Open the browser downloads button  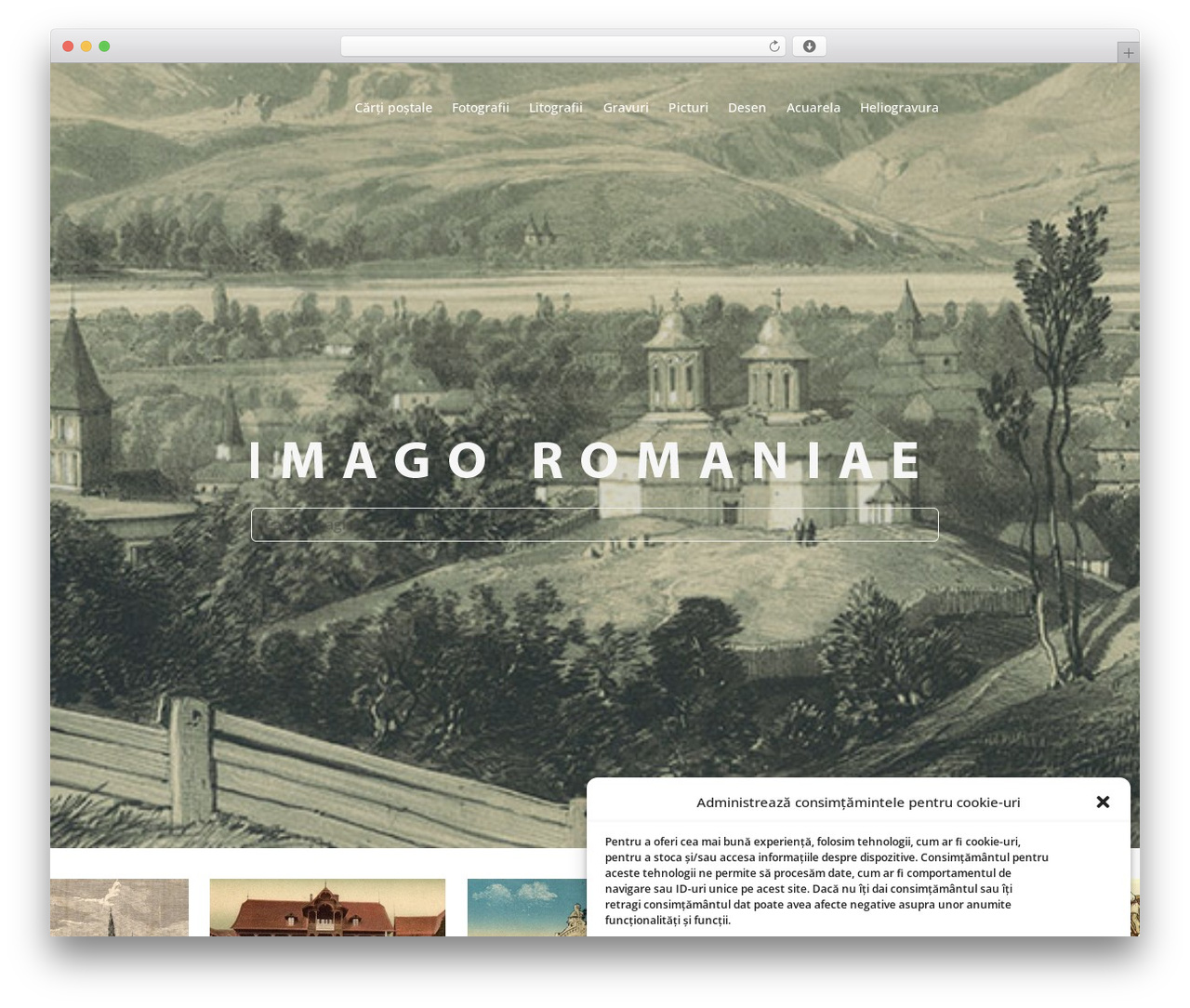click(809, 46)
